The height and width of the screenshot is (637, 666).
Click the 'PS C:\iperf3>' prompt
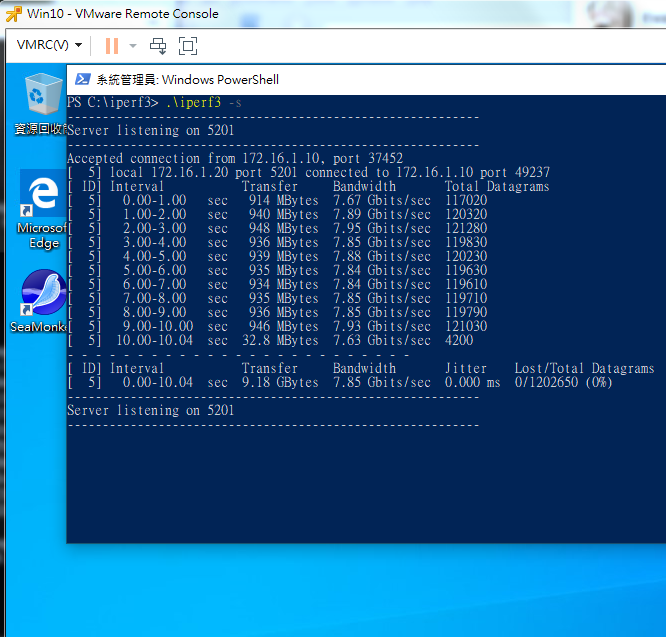(x=113, y=103)
